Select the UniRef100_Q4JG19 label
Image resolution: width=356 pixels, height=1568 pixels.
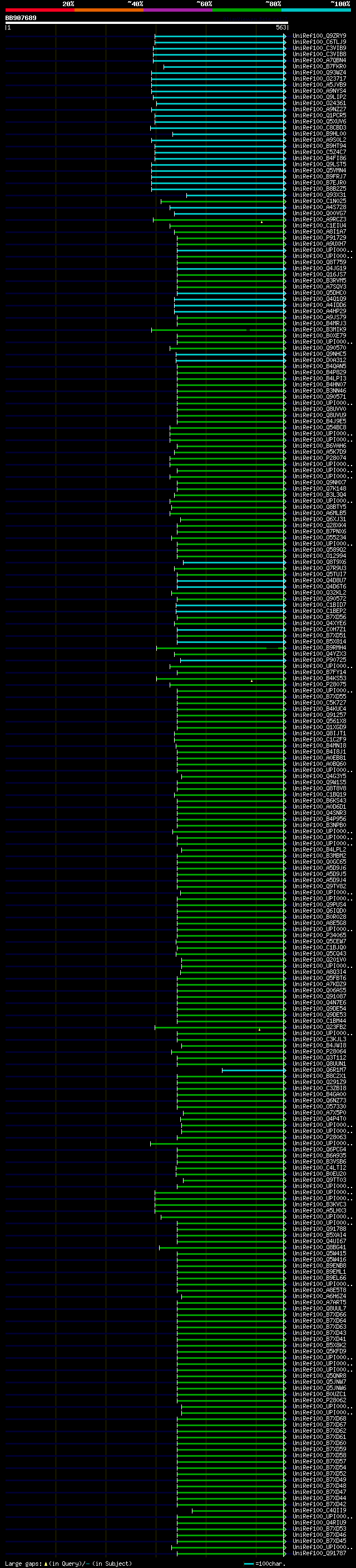coord(319,269)
